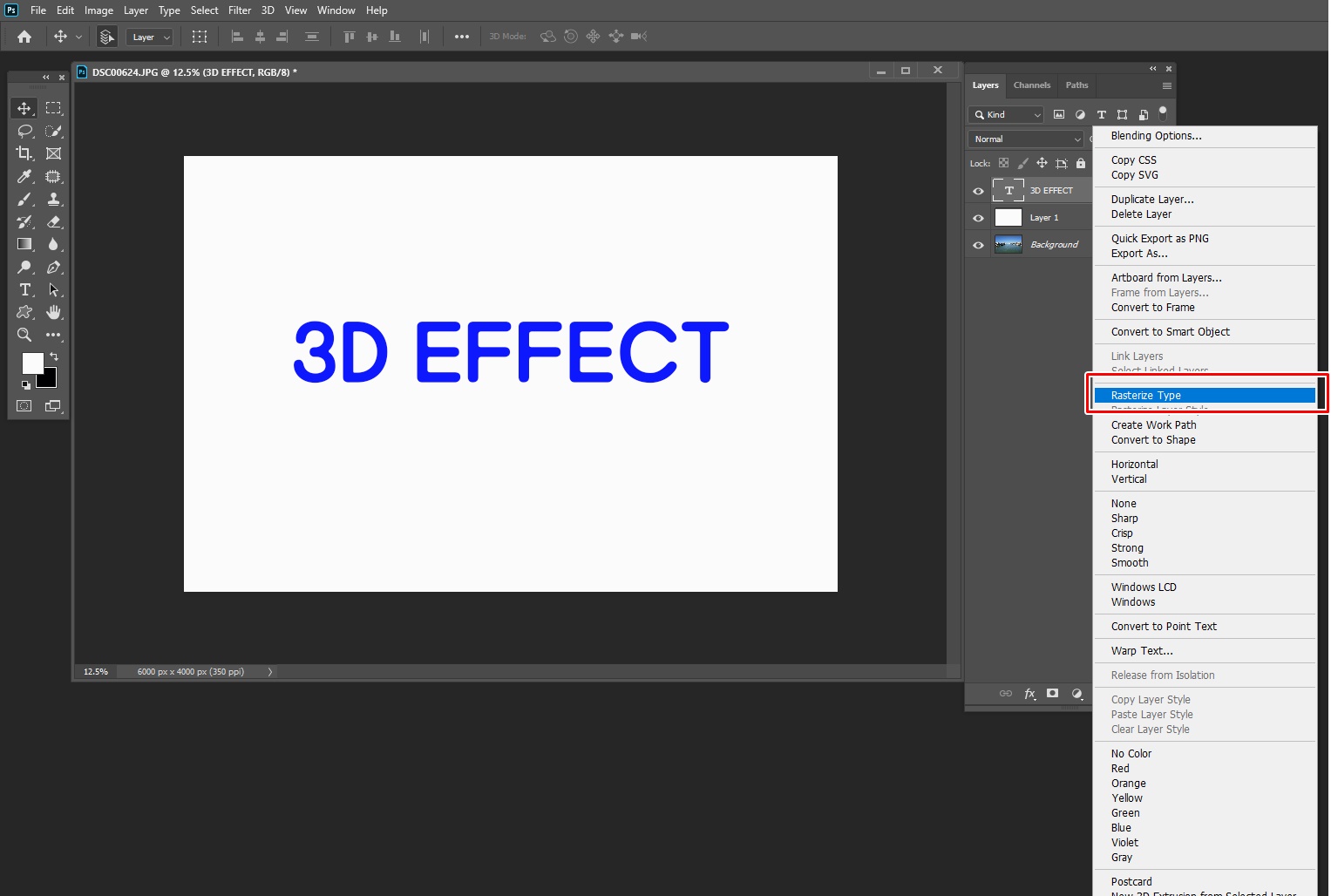Open the Kind filter dropdown

(x=1006, y=115)
